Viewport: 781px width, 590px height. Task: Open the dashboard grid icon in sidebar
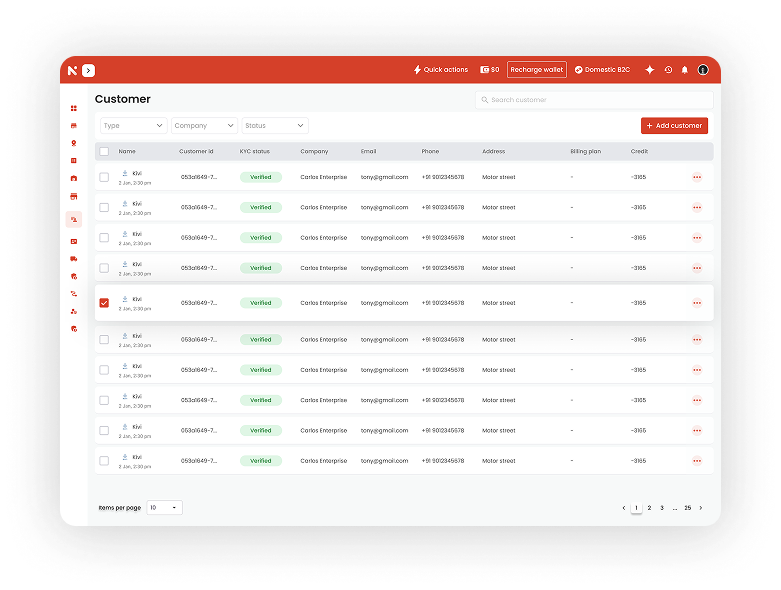tap(74, 108)
